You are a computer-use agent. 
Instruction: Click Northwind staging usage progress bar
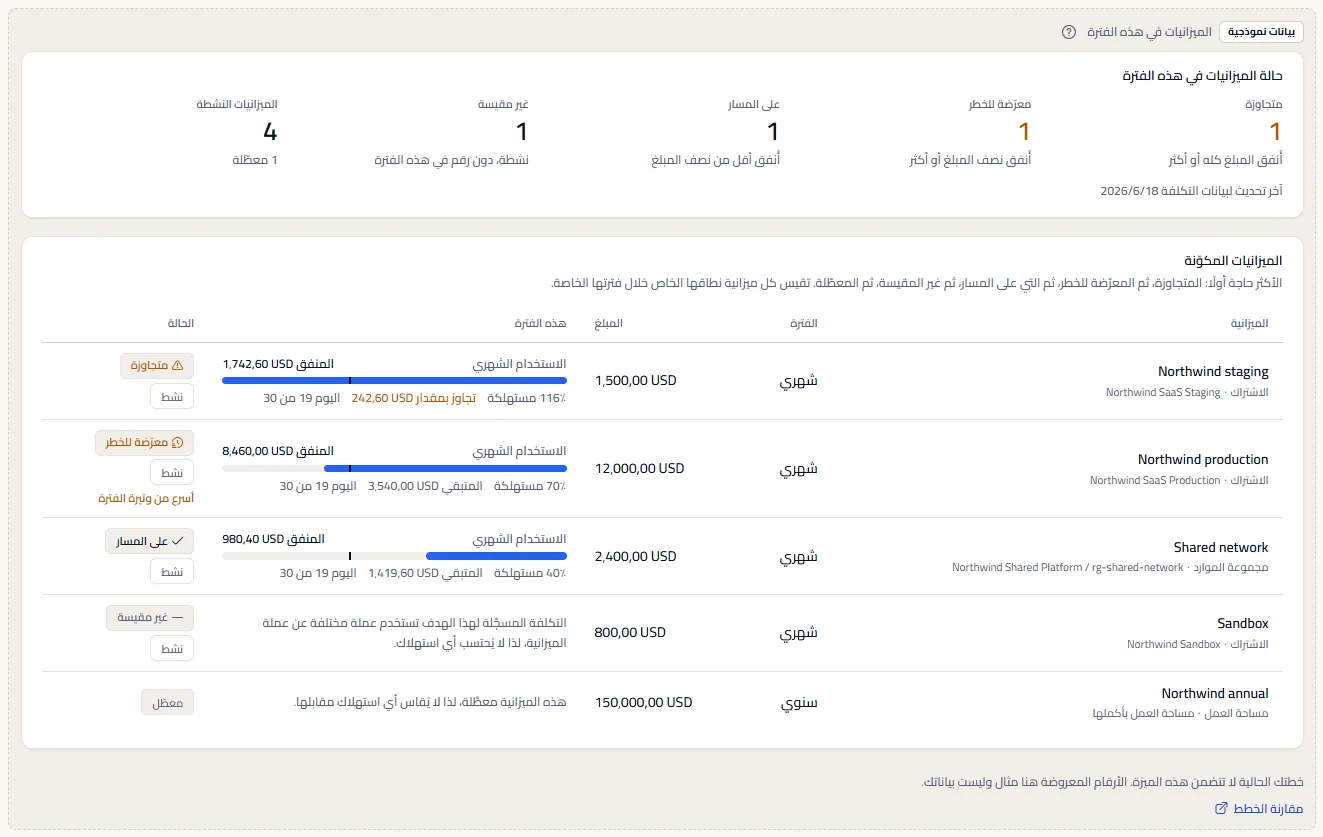tap(394, 380)
